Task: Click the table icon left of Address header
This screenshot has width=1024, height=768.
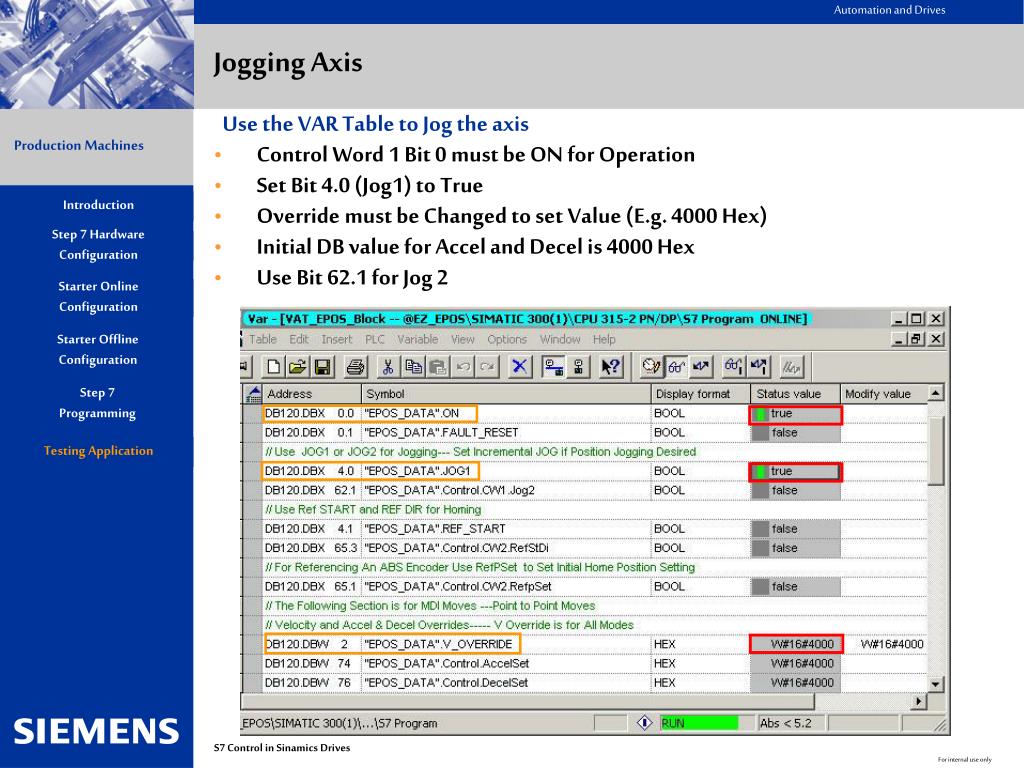Action: [253, 394]
